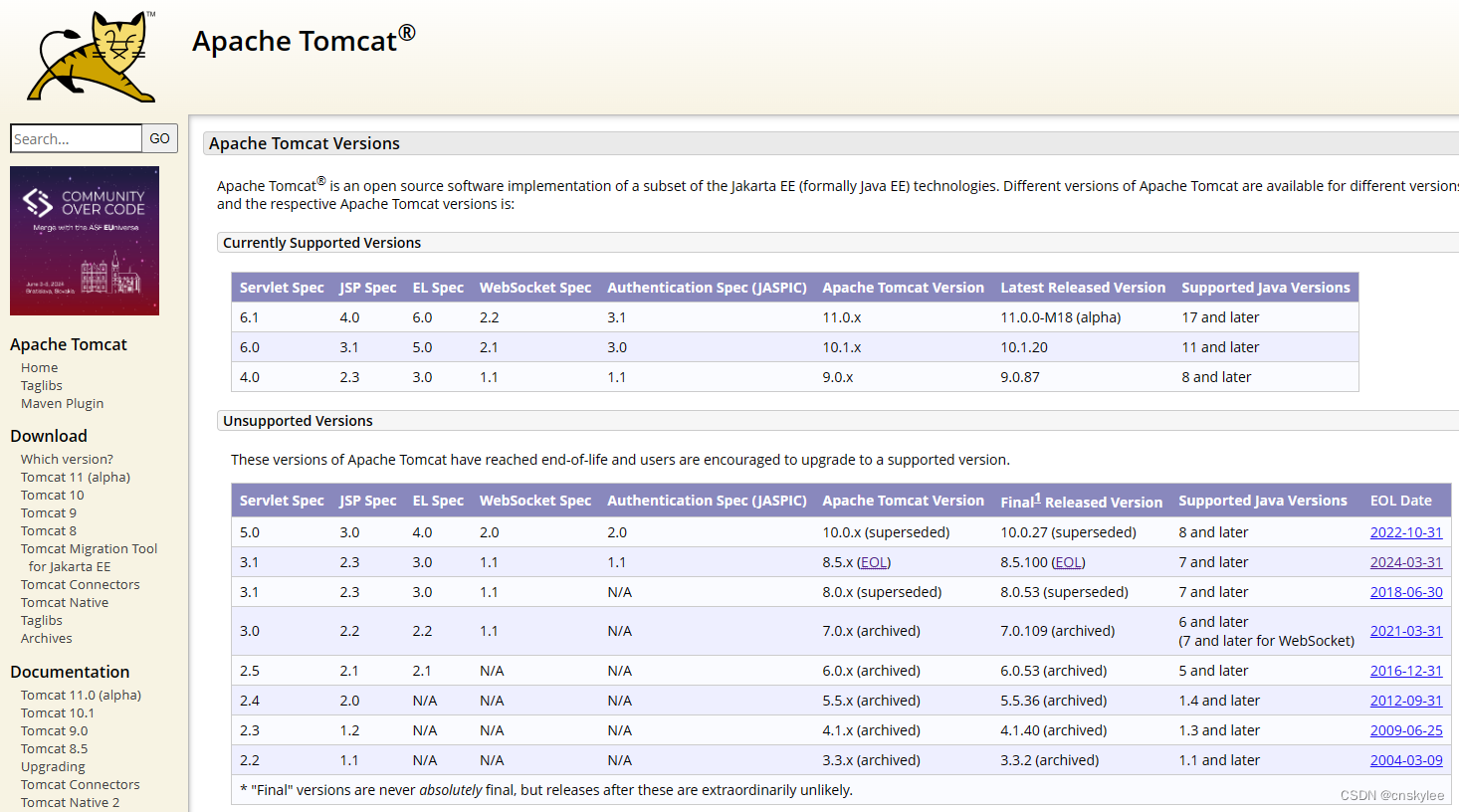Open the WebSocket 1.1 spec link for 9.0.x

coord(489,376)
